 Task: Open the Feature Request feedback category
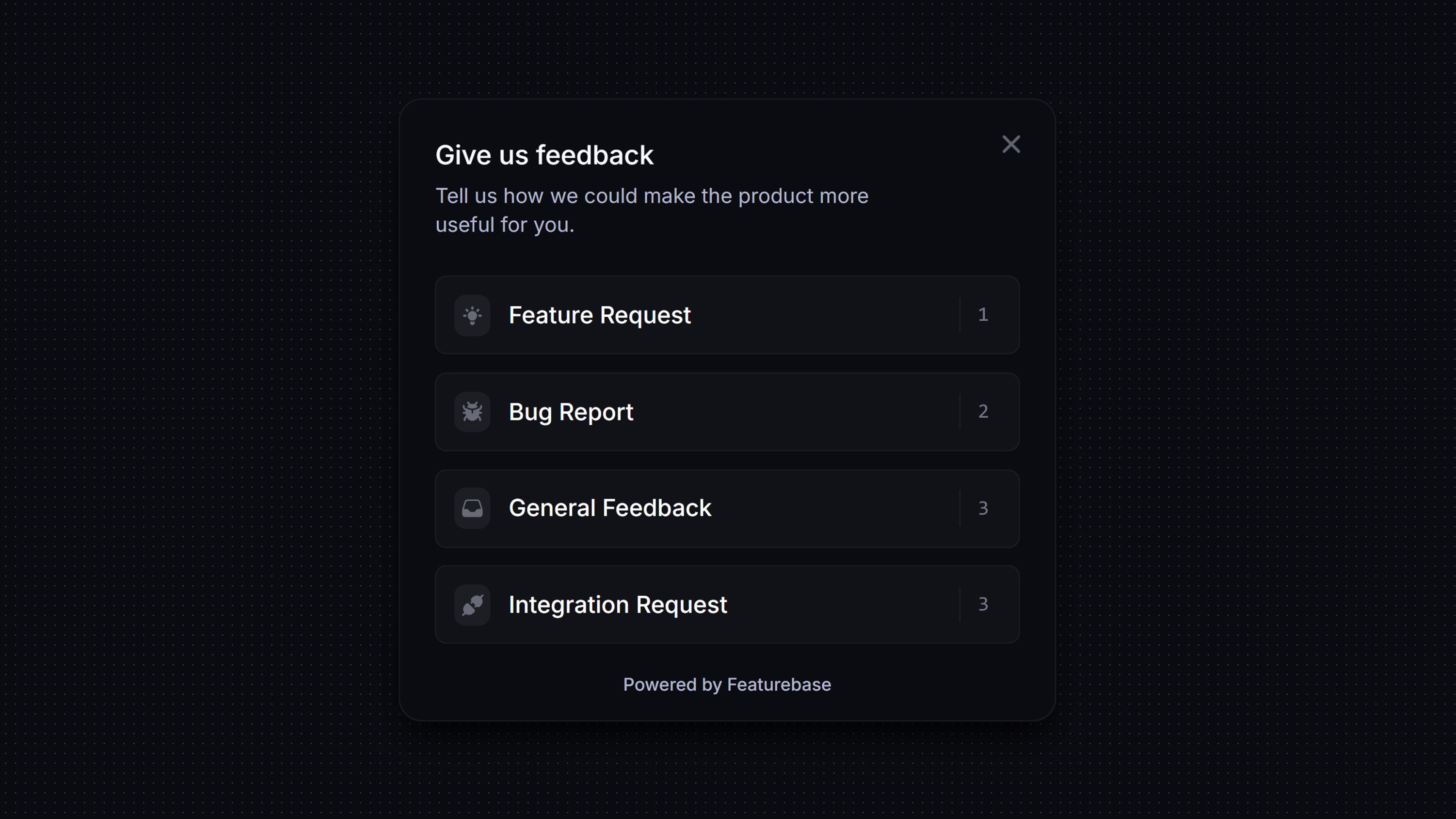click(x=727, y=315)
